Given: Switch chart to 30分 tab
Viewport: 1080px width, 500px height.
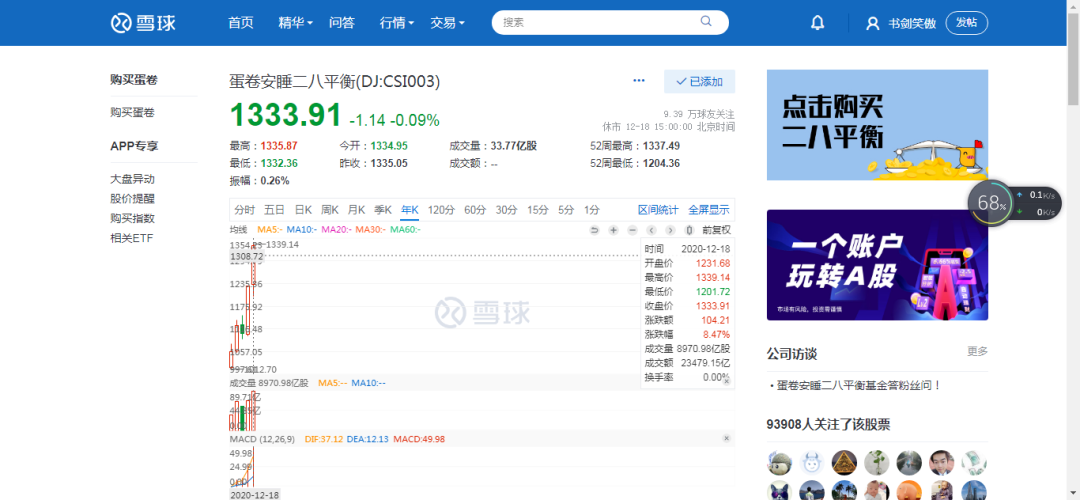Looking at the screenshot, I should [x=506, y=210].
